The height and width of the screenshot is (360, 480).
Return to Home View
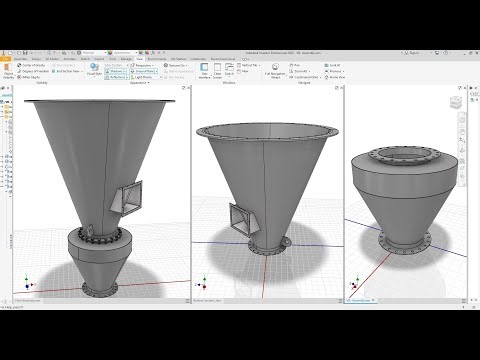coord(335,77)
